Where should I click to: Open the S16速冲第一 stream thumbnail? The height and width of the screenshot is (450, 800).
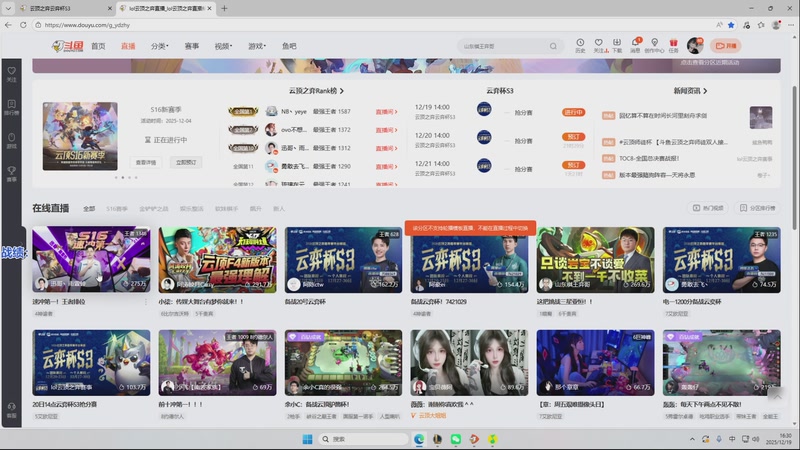pyautogui.click(x=91, y=260)
